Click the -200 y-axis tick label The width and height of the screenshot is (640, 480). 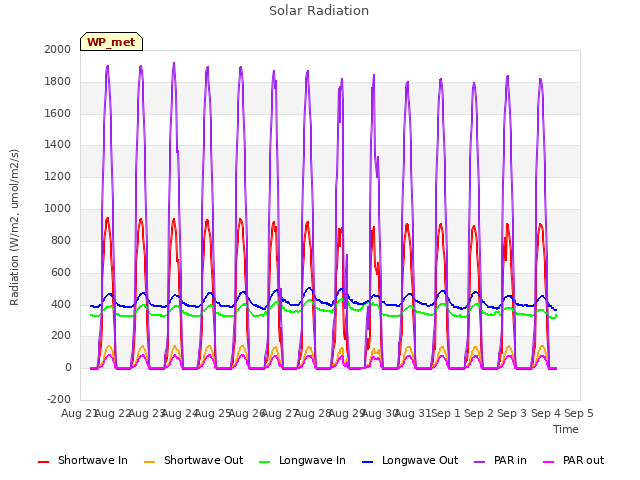click(x=59, y=399)
